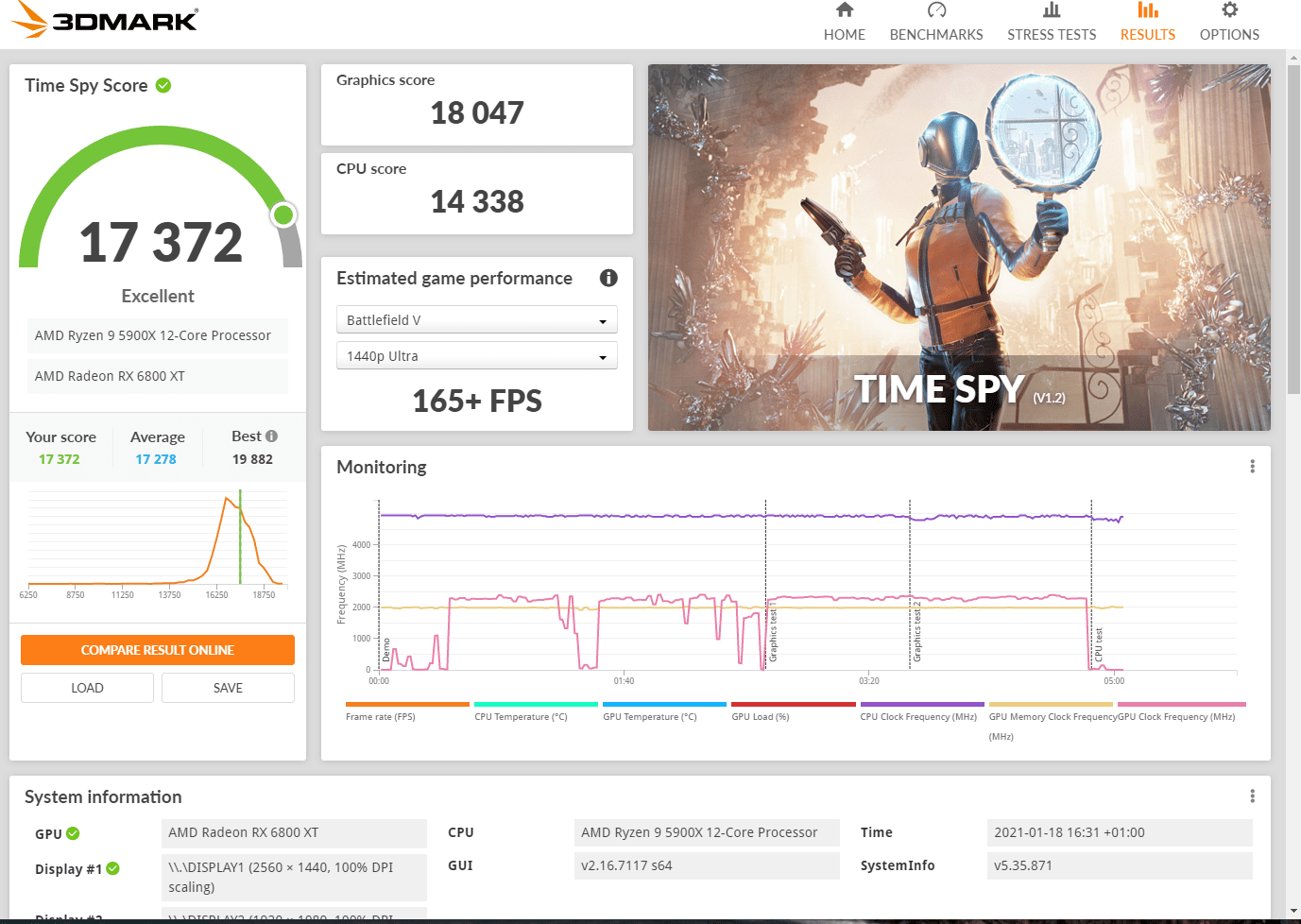
Task: Open the Battlefield V game dropdown
Action: (x=477, y=319)
